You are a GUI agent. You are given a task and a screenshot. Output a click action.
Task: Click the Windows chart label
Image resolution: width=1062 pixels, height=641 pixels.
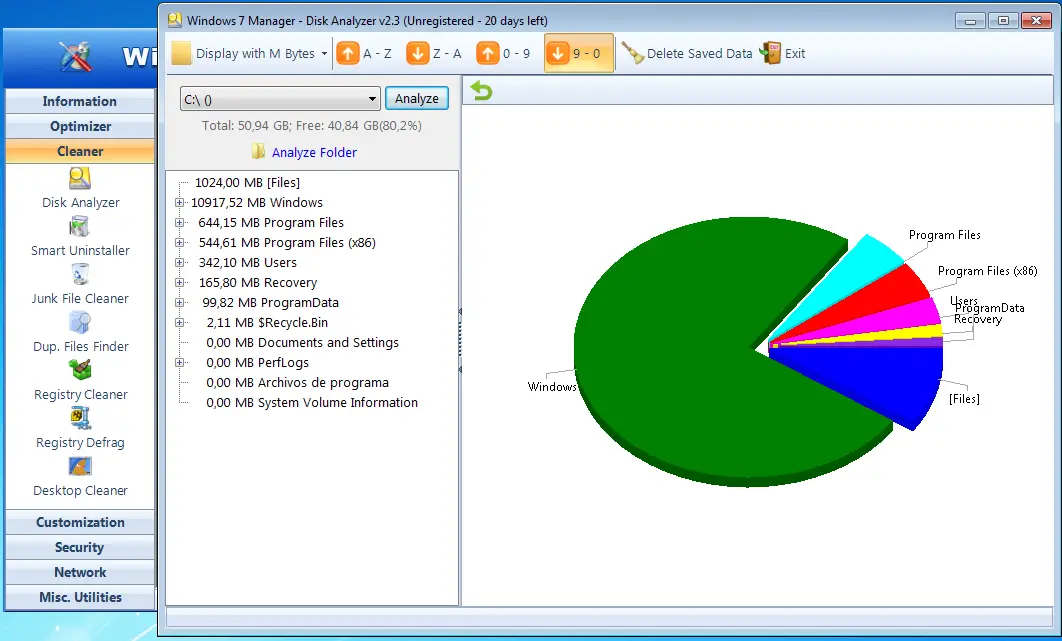pyautogui.click(x=552, y=387)
